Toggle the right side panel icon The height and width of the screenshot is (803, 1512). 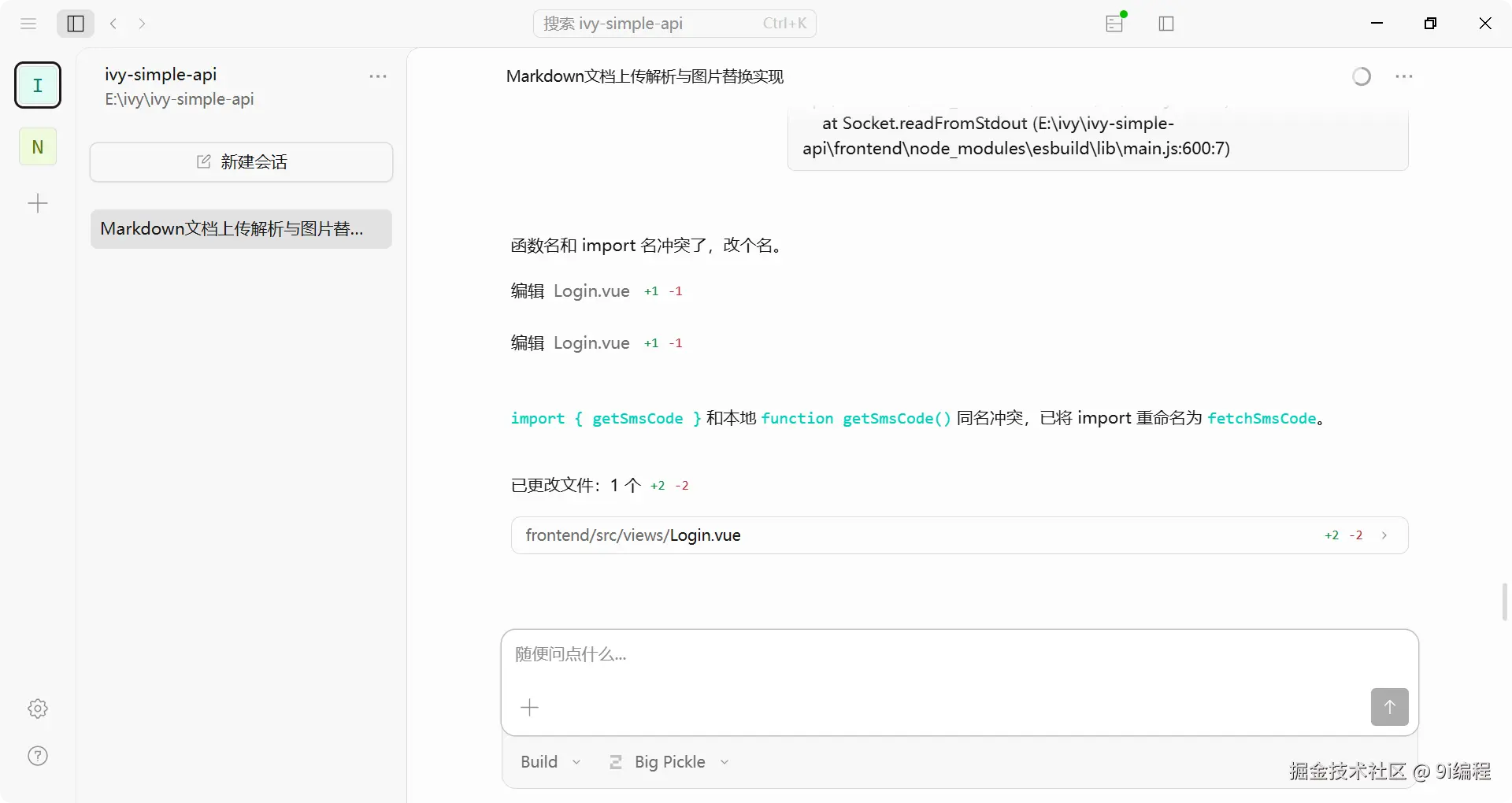click(x=1166, y=24)
